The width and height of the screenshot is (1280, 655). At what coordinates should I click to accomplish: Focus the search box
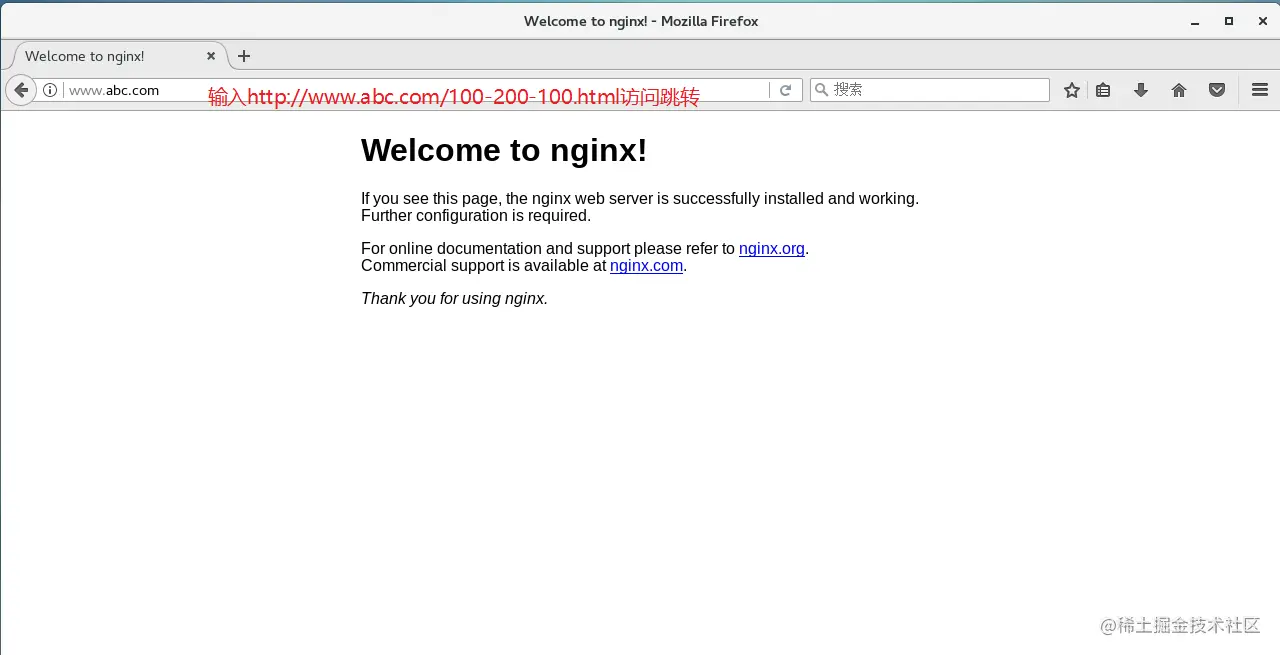[930, 90]
